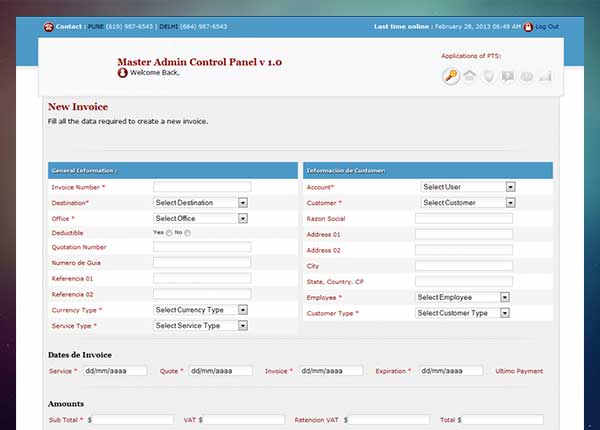
Task: Open the Select Employee dropdown
Action: (x=463, y=297)
